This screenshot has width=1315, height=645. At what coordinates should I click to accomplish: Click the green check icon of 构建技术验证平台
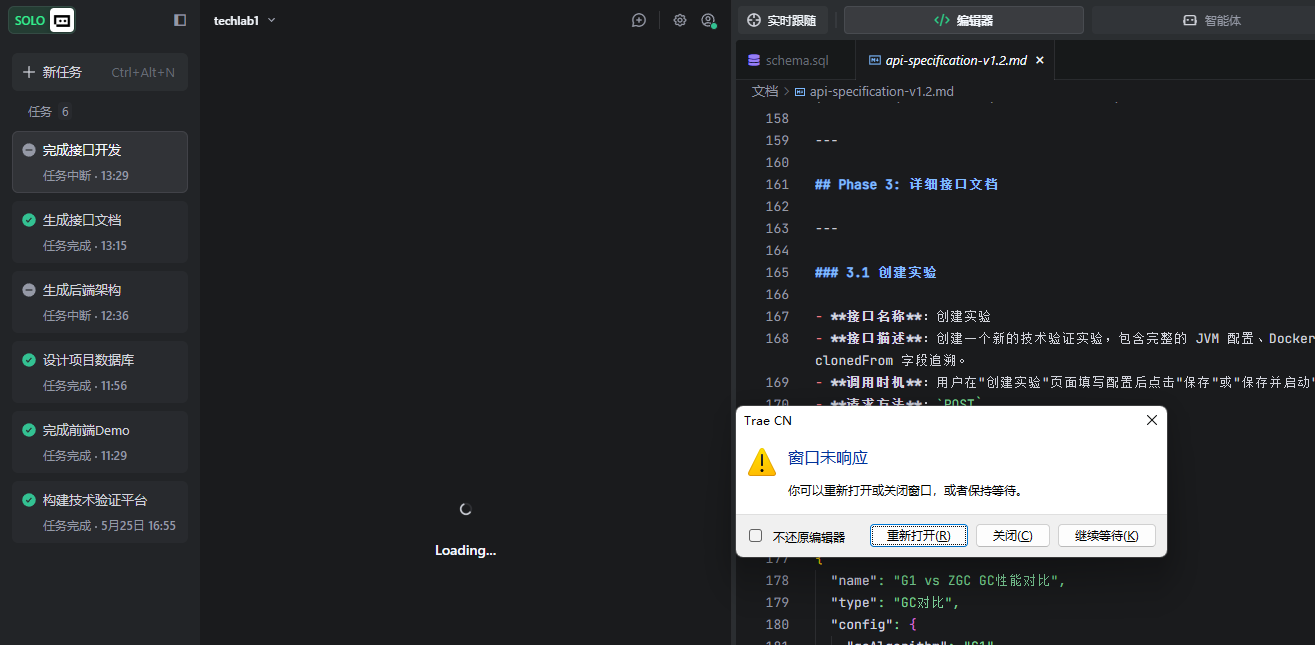(29, 500)
